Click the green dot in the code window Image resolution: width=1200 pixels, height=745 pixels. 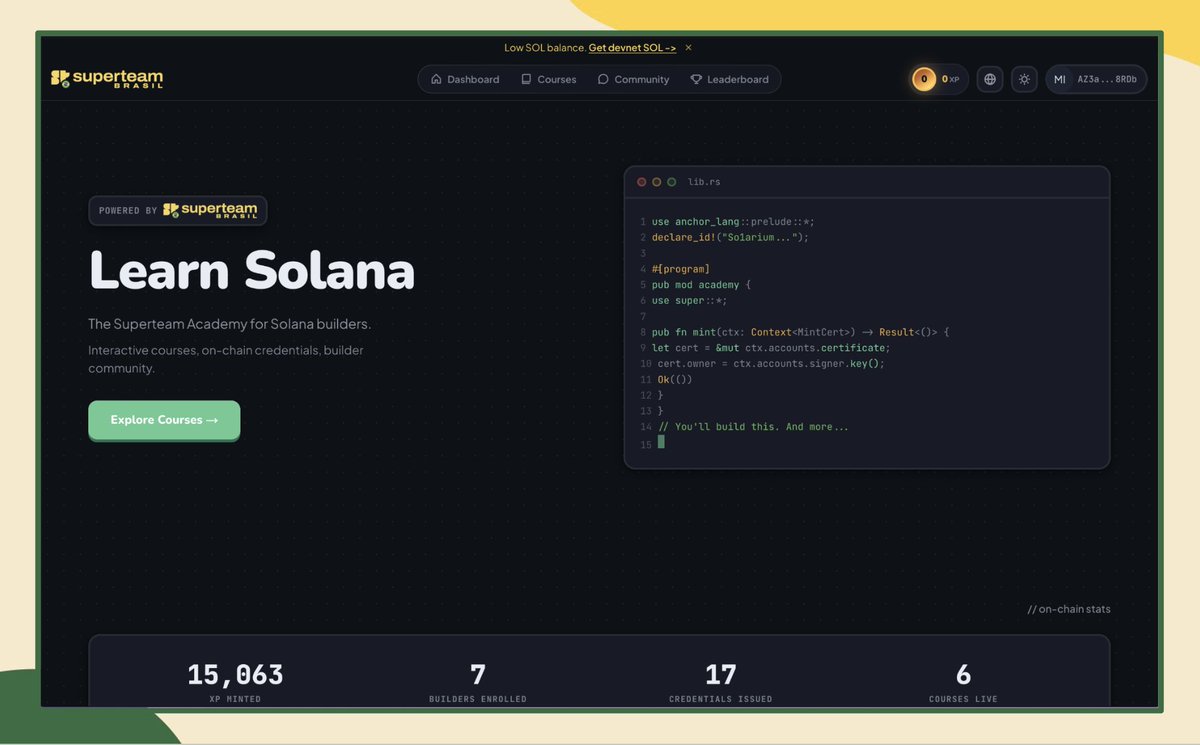pos(672,182)
